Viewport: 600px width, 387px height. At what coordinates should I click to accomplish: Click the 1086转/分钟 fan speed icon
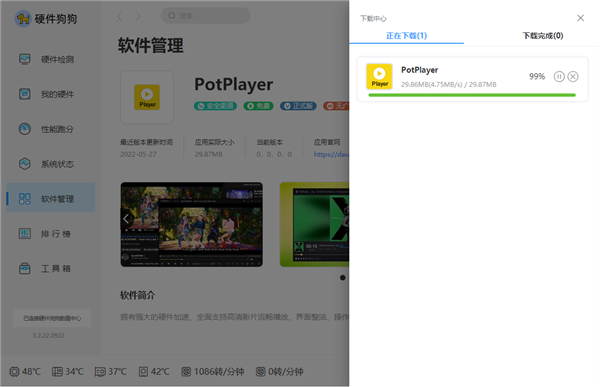pos(186,372)
